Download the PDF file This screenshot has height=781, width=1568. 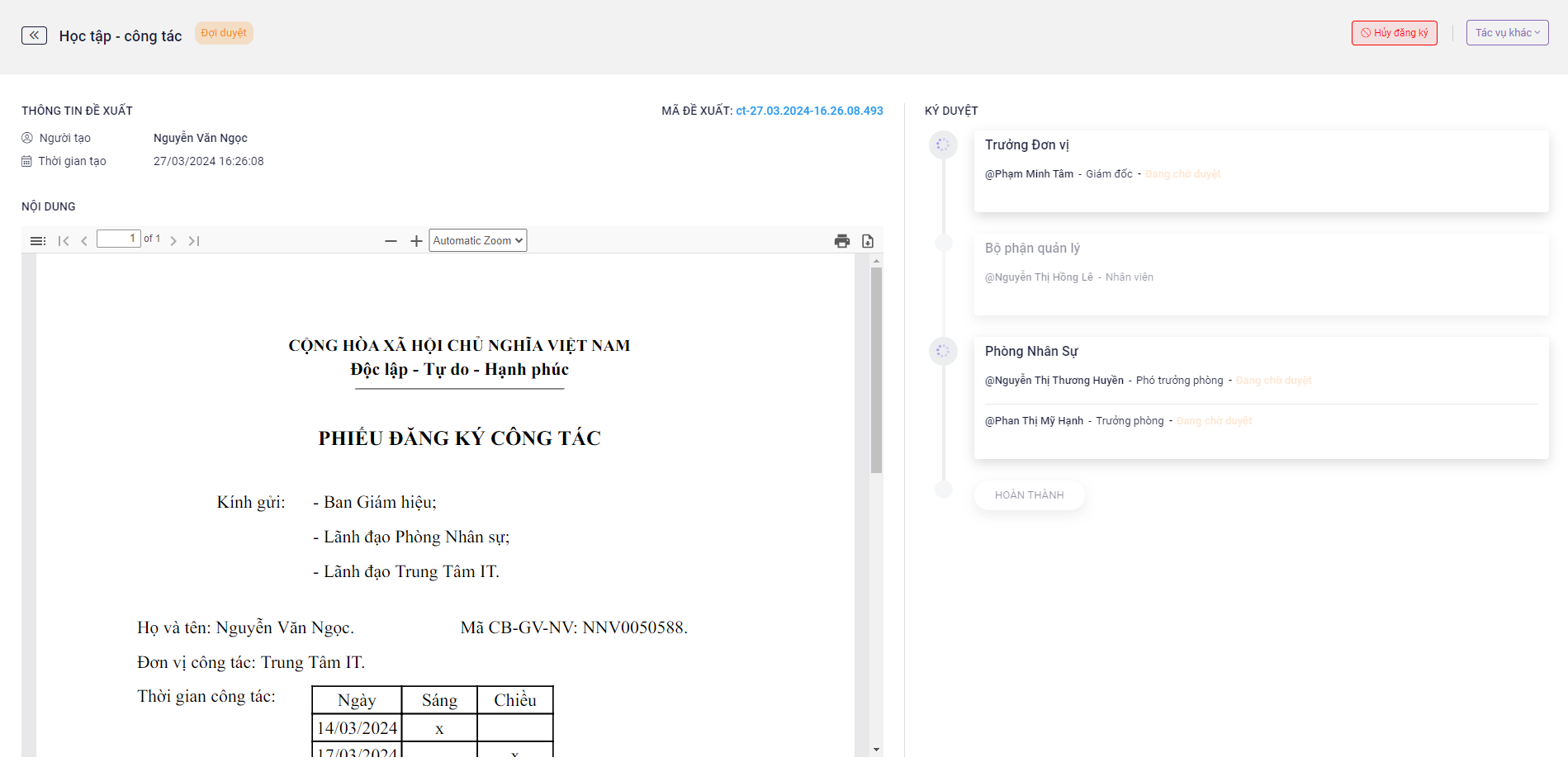[868, 241]
